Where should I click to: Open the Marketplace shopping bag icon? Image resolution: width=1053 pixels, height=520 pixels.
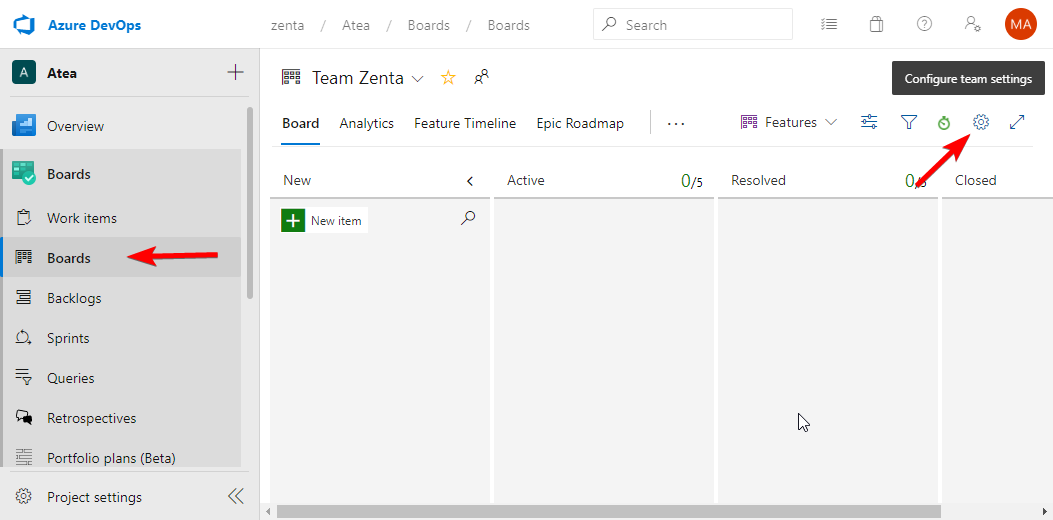tap(876, 24)
